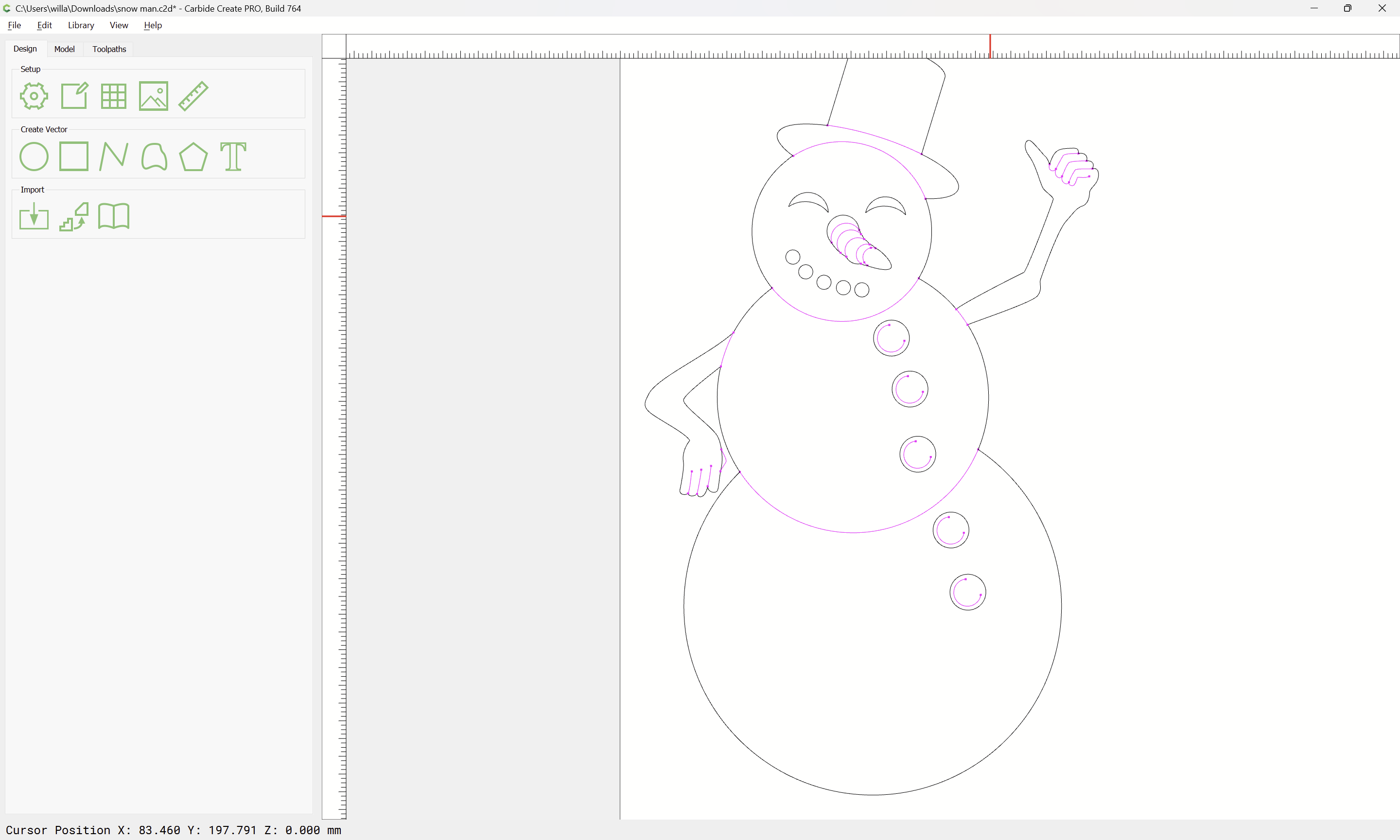1400x840 pixels.
Task: Open the grid settings icon
Action: point(114,96)
